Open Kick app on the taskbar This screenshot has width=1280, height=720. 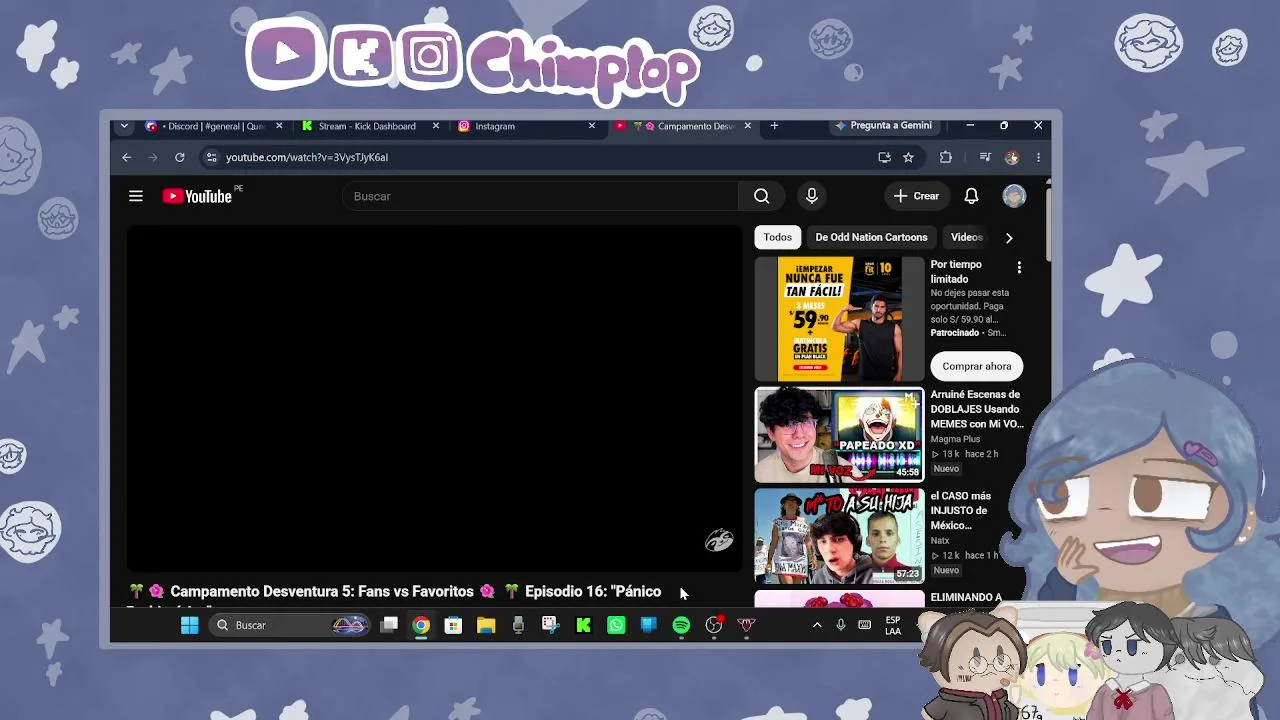point(583,625)
